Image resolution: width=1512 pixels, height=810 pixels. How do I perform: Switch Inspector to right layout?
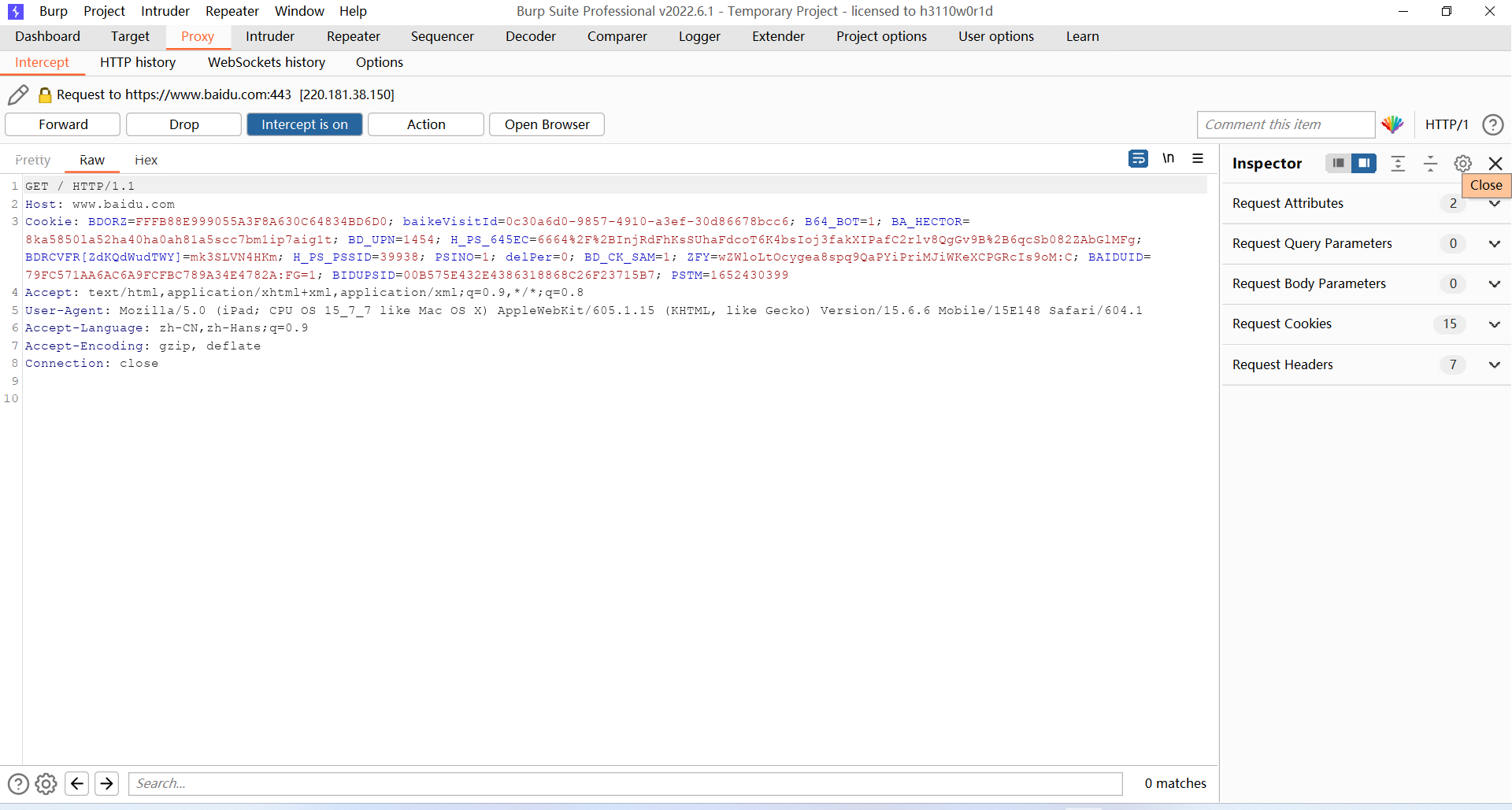(x=1364, y=163)
